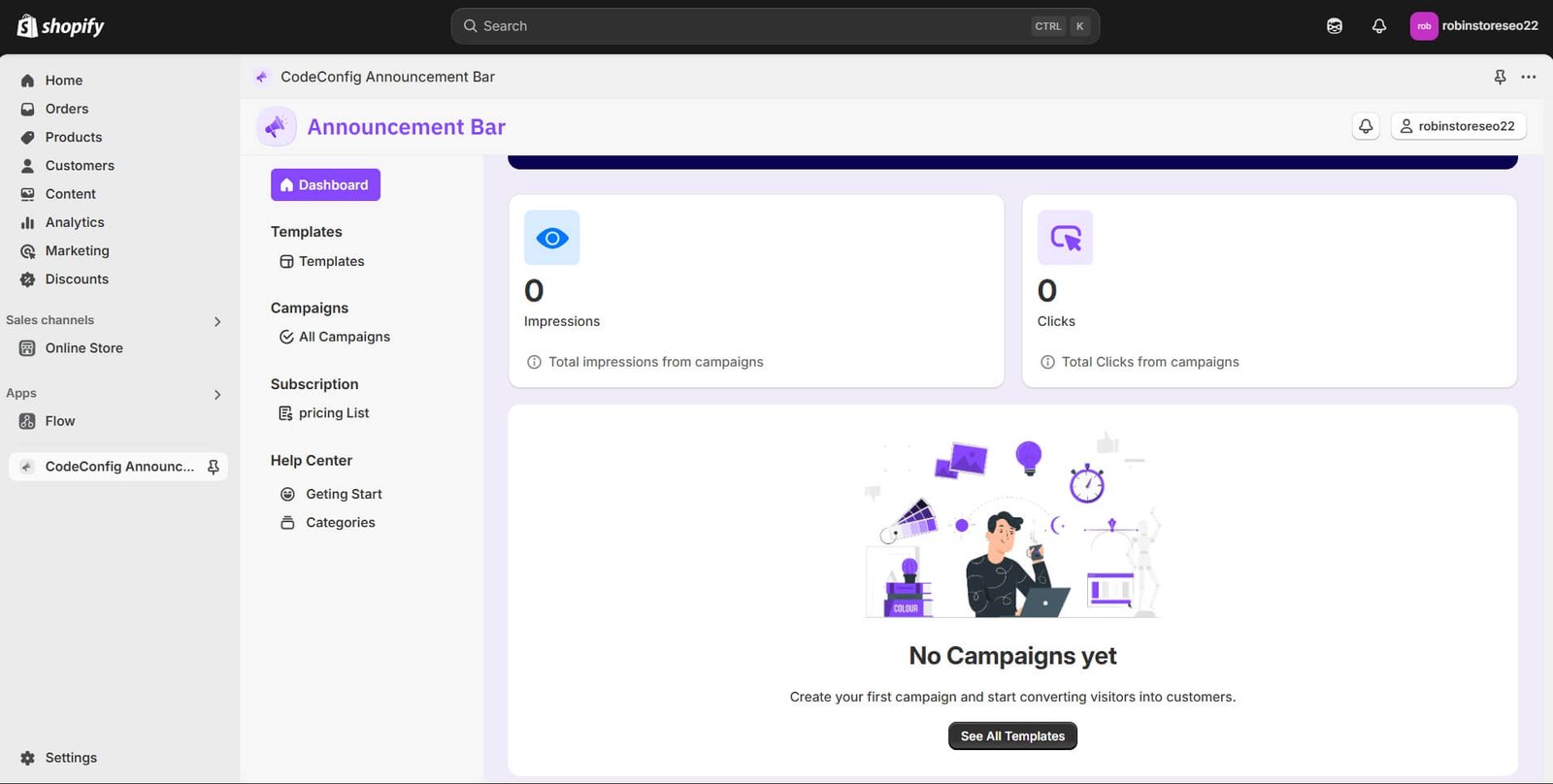The width and height of the screenshot is (1553, 784).
Task: Click the blue eye Impressions icon
Action: 552,238
